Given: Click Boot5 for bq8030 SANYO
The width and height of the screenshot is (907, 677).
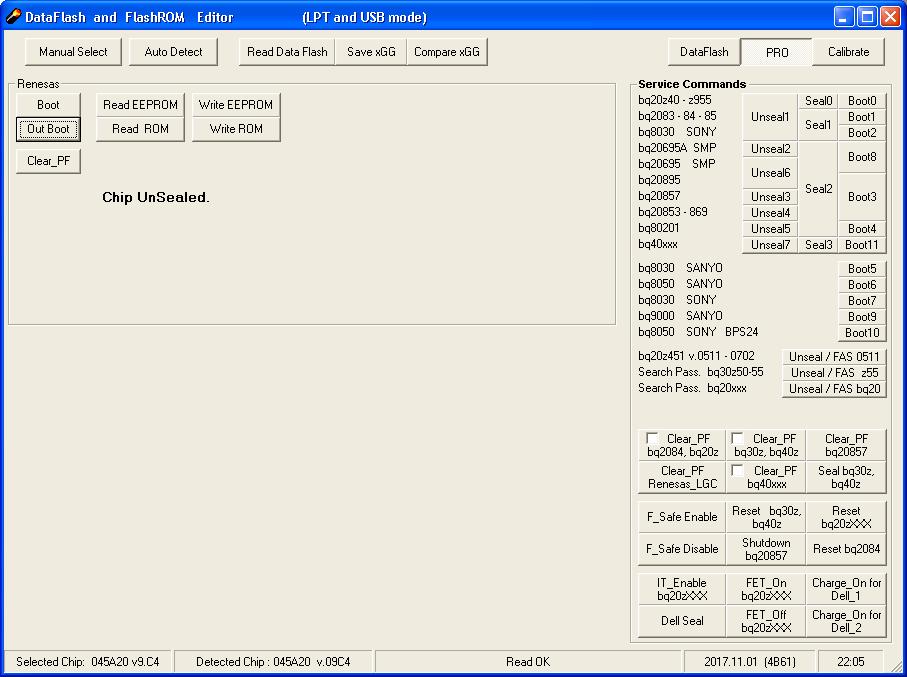Looking at the screenshot, I should tap(862, 268).
